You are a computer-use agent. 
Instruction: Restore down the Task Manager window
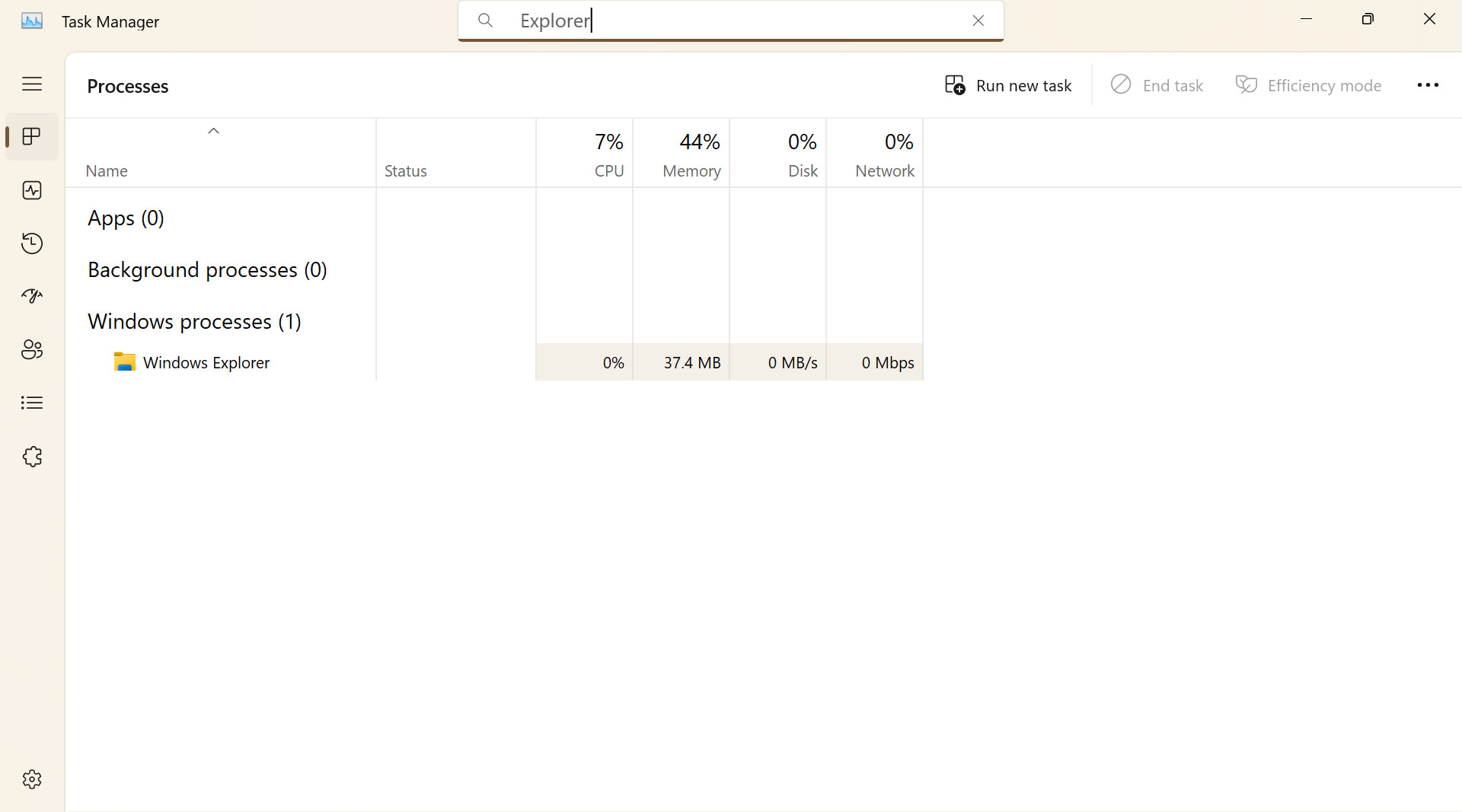[x=1368, y=19]
